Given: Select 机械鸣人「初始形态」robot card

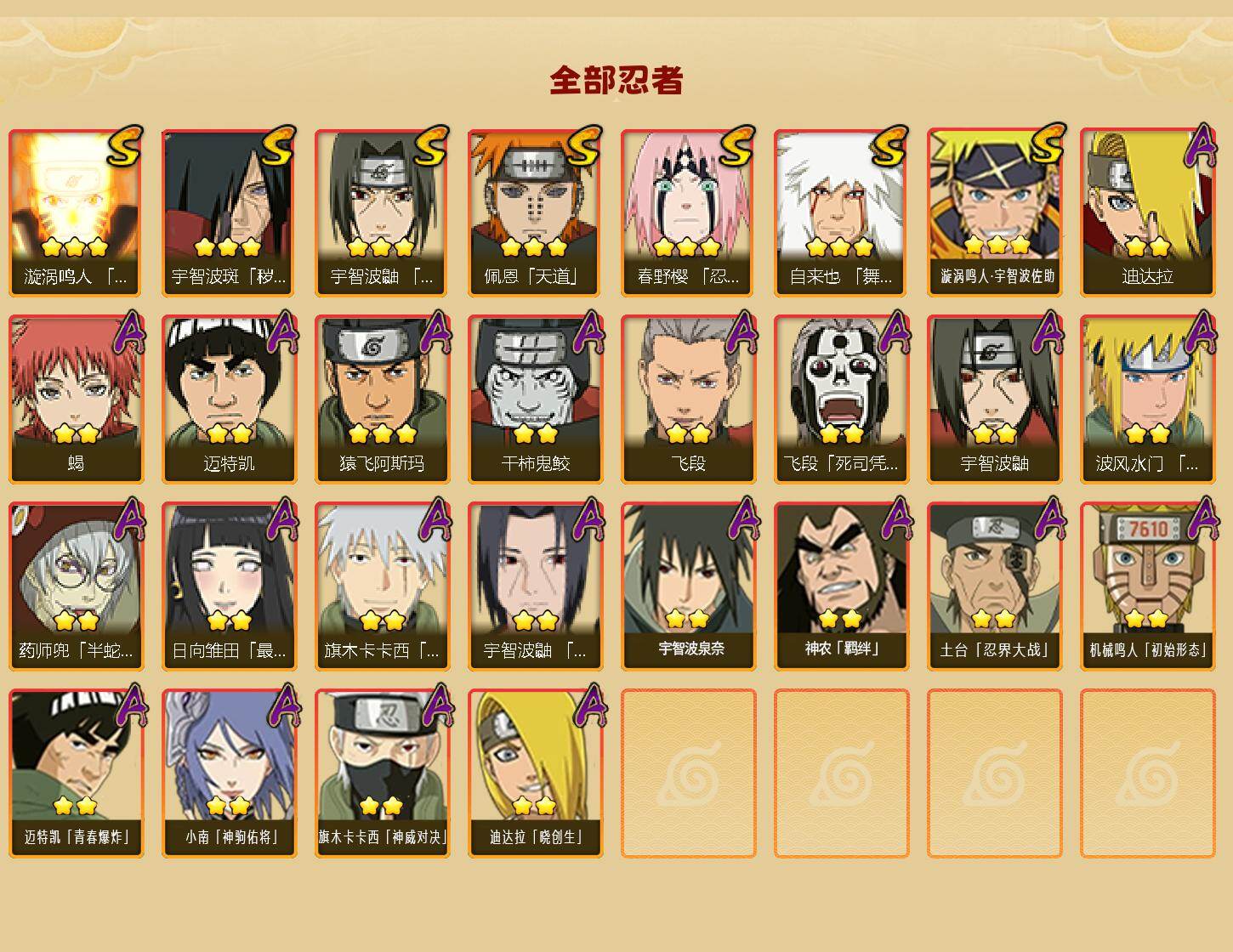Looking at the screenshot, I should [x=1147, y=586].
